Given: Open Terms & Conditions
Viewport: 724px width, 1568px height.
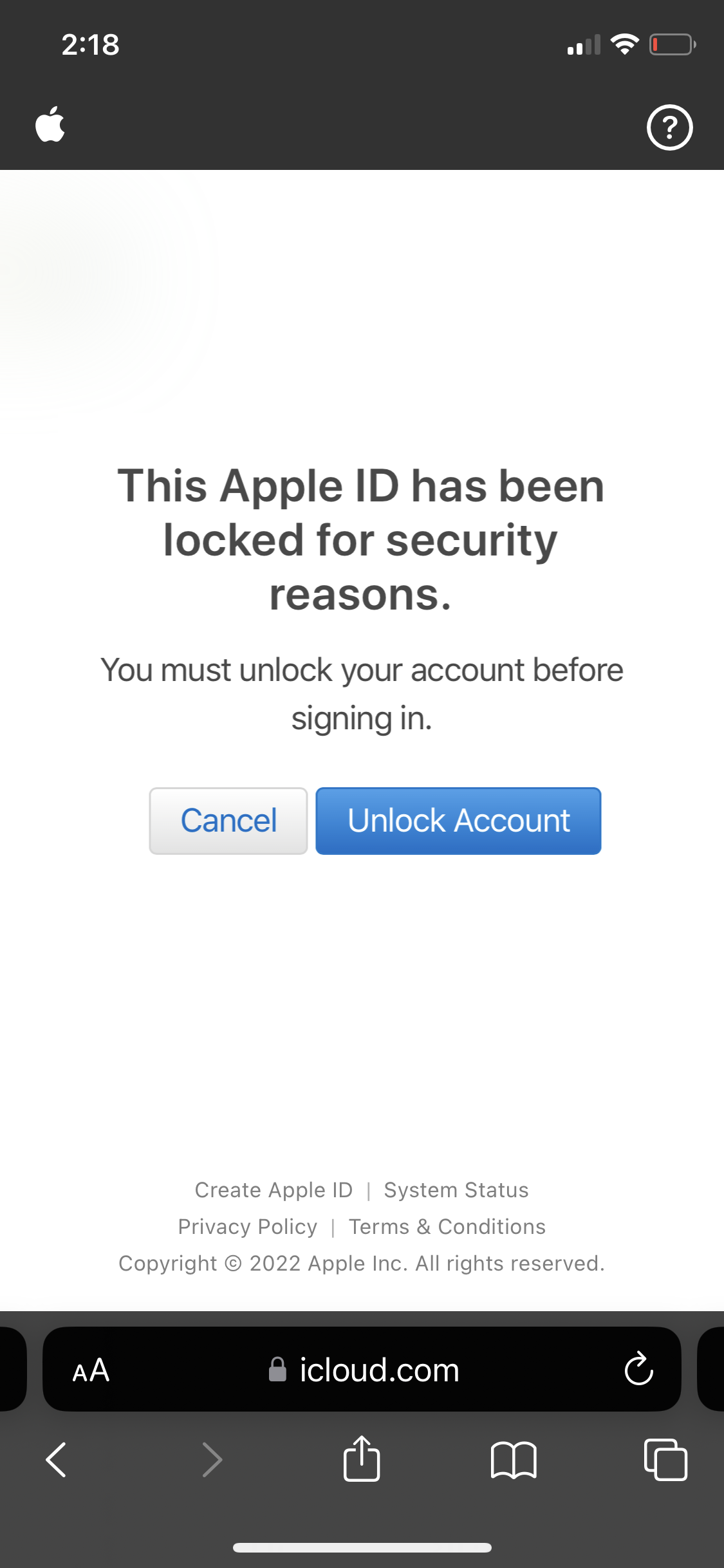Looking at the screenshot, I should tap(447, 1227).
